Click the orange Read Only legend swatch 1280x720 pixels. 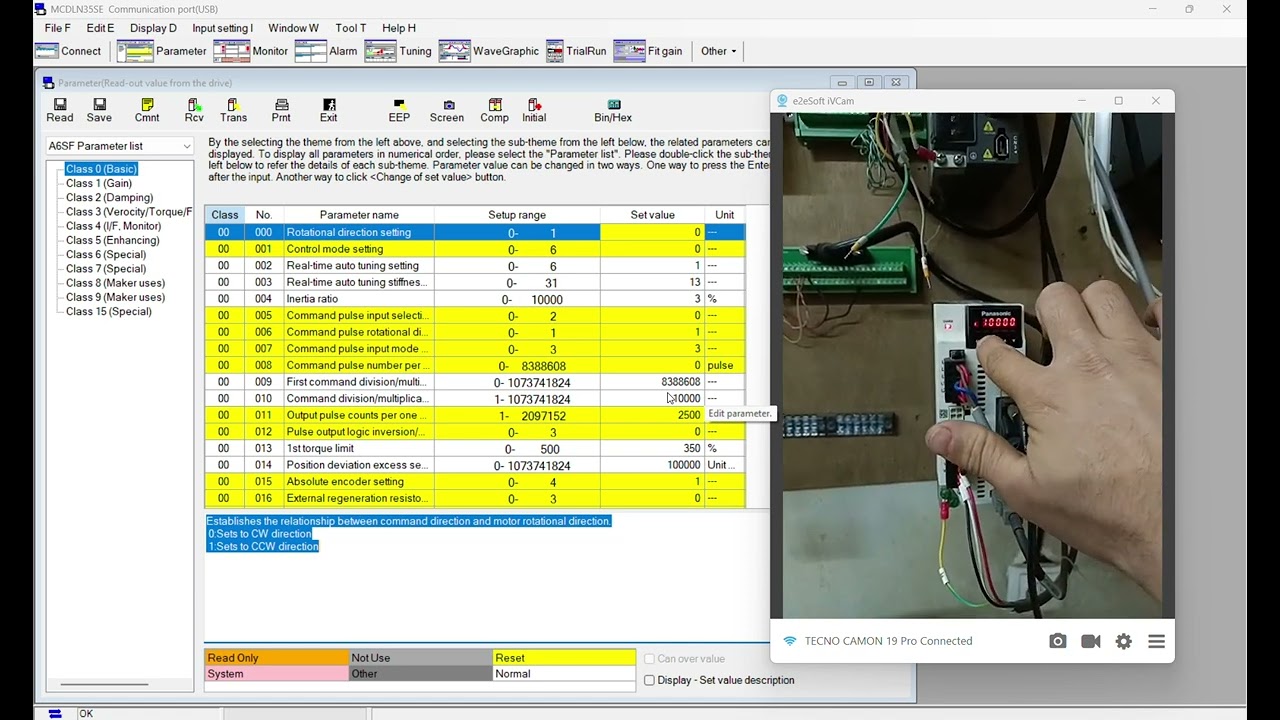(x=276, y=658)
